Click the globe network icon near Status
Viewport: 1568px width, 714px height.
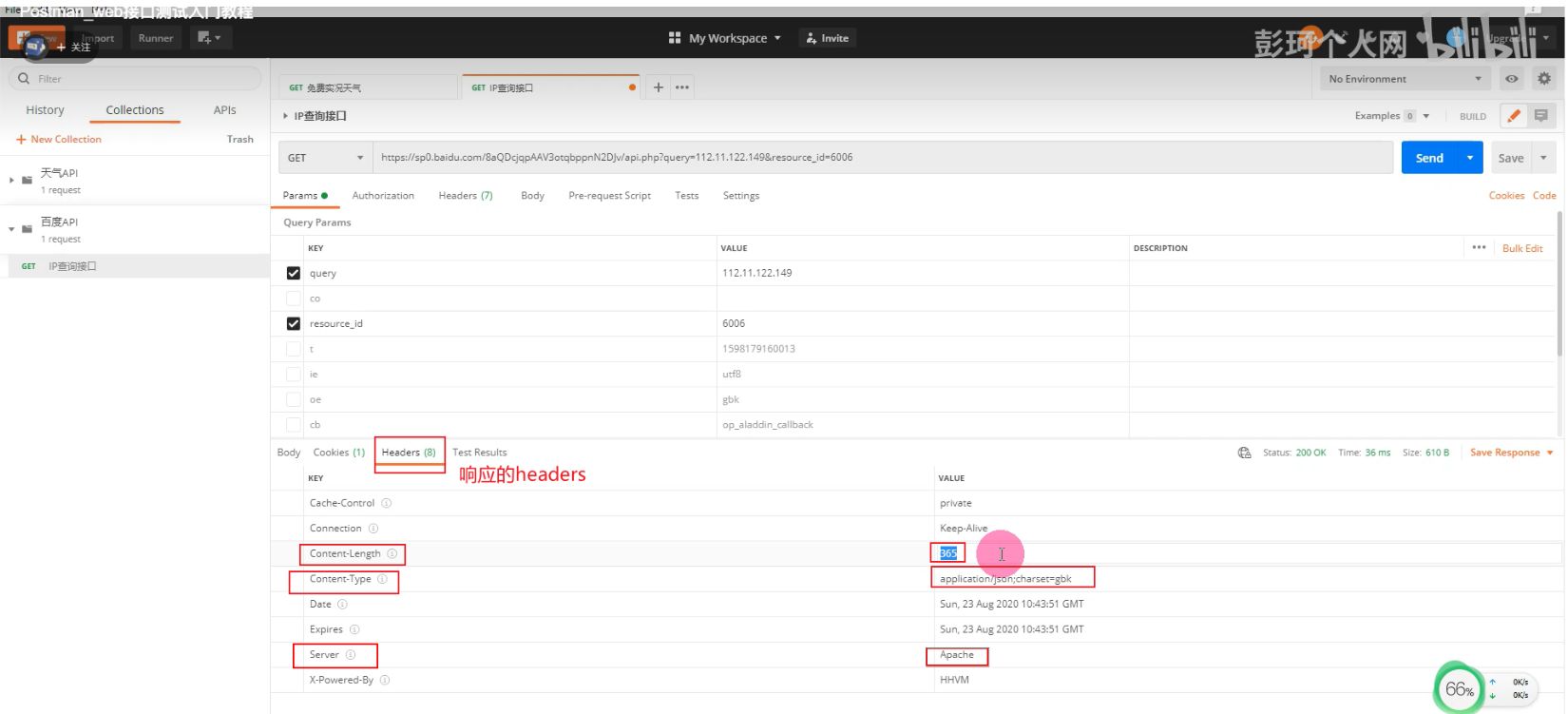pos(1244,453)
